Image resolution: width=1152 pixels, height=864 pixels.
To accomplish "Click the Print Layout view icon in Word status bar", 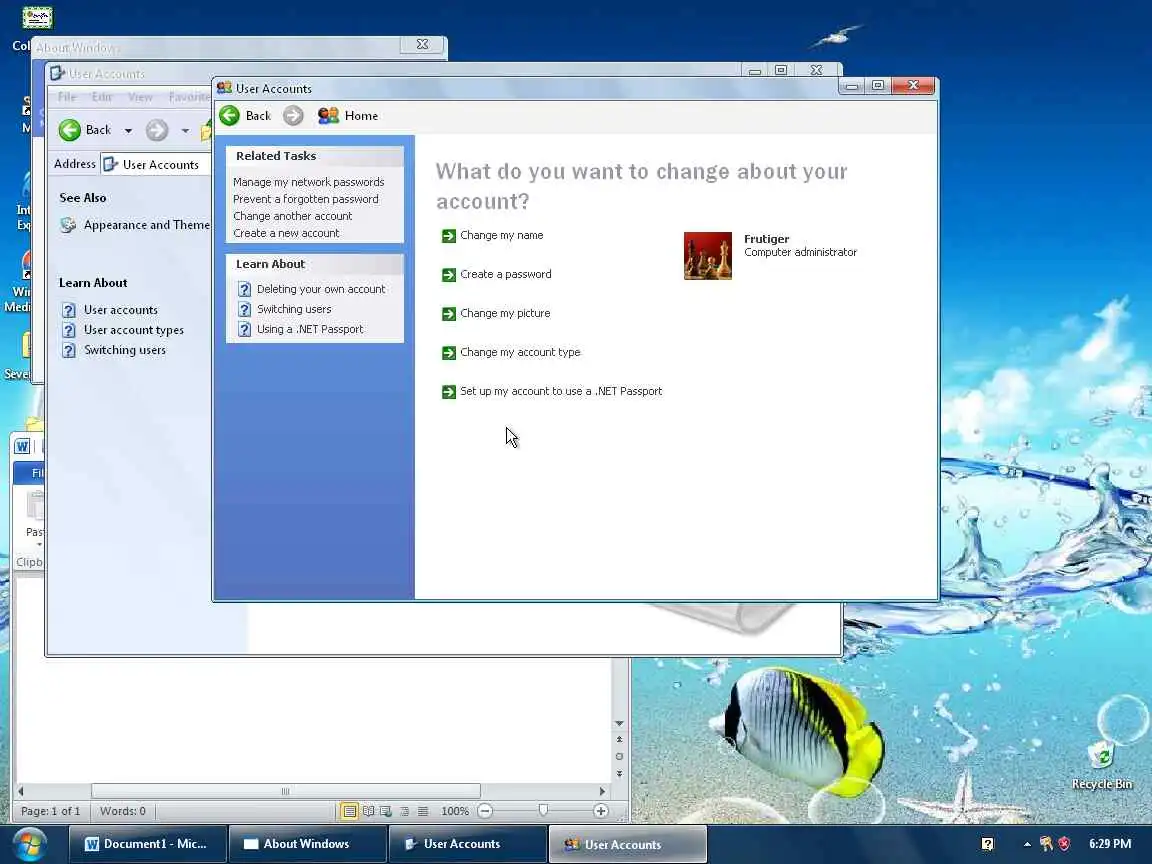I will click(350, 811).
